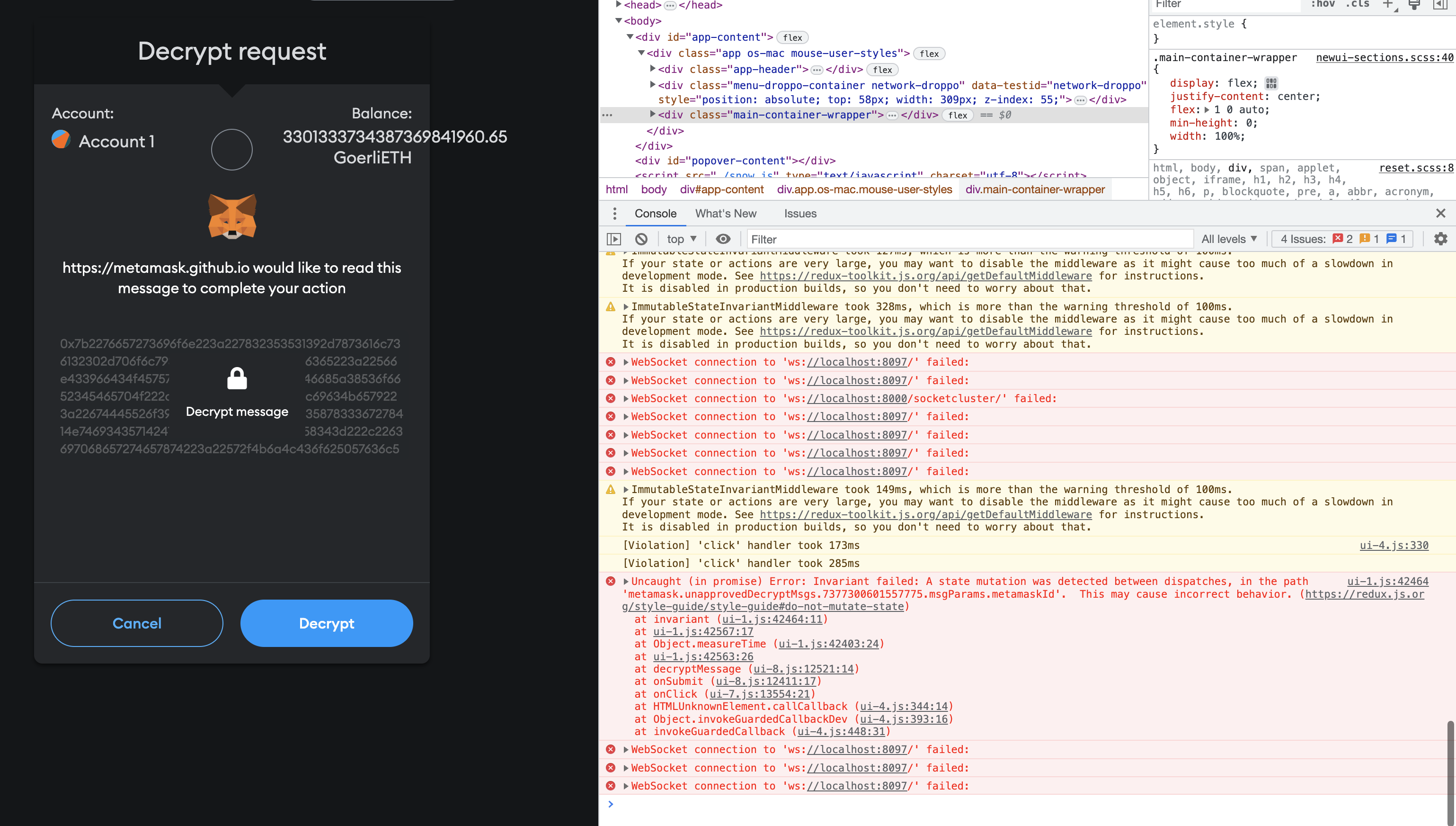Open DevTools more-options vertical dots
This screenshot has width=1456, height=826.
tap(614, 213)
